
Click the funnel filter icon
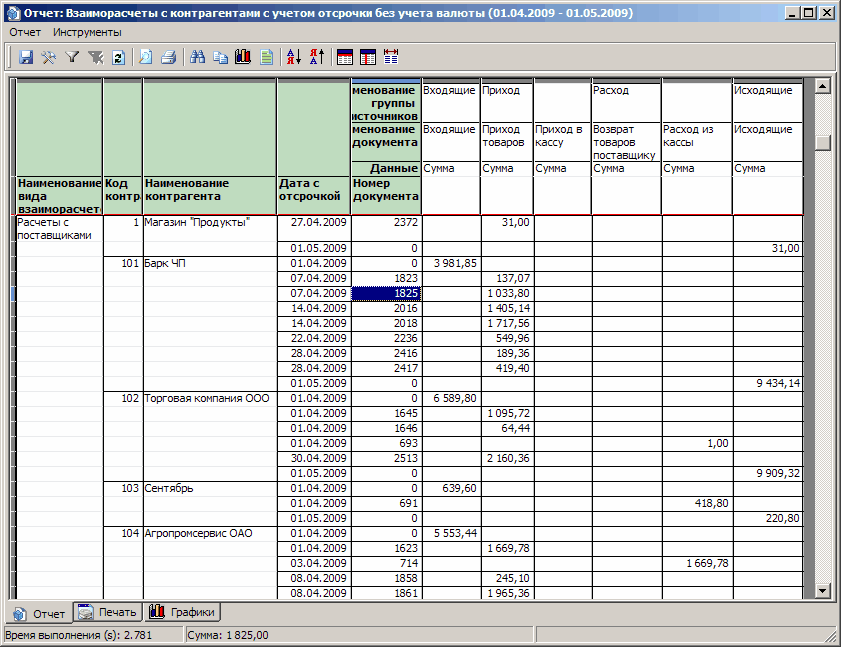coord(72,57)
